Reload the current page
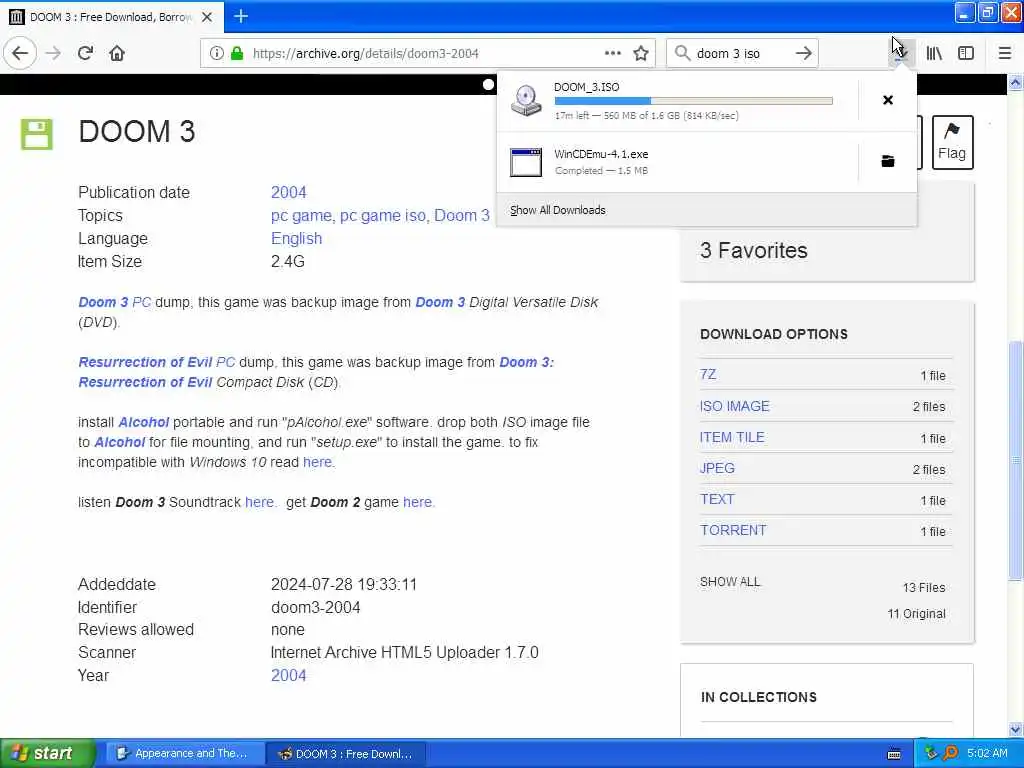Image resolution: width=1024 pixels, height=768 pixels. pos(85,53)
